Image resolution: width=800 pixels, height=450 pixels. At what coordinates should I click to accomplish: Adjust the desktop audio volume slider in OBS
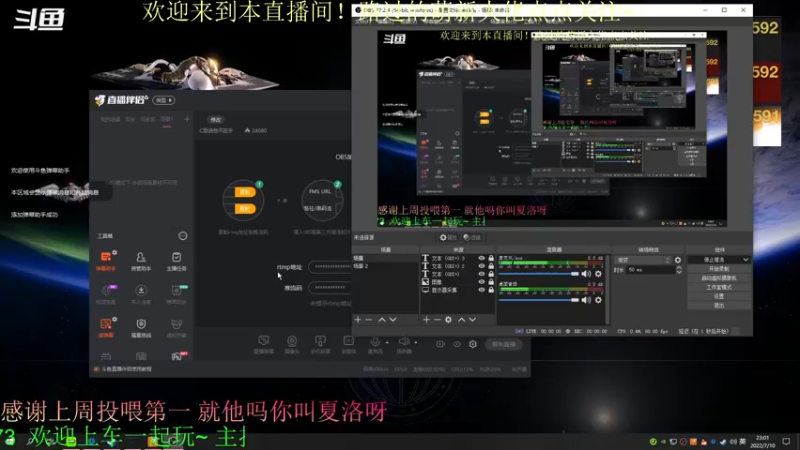coord(539,300)
